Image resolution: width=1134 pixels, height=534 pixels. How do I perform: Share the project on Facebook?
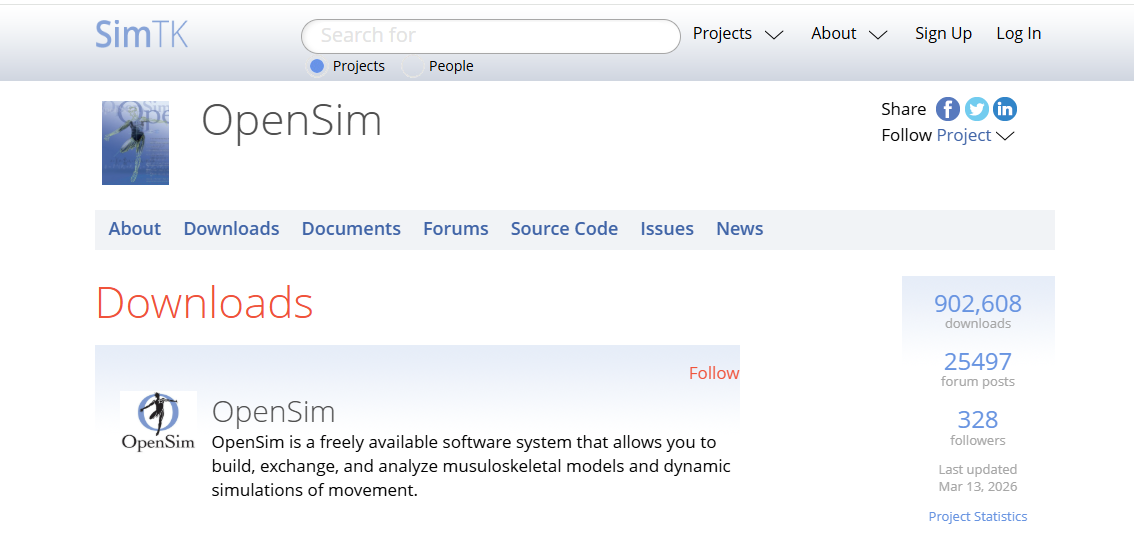point(947,109)
